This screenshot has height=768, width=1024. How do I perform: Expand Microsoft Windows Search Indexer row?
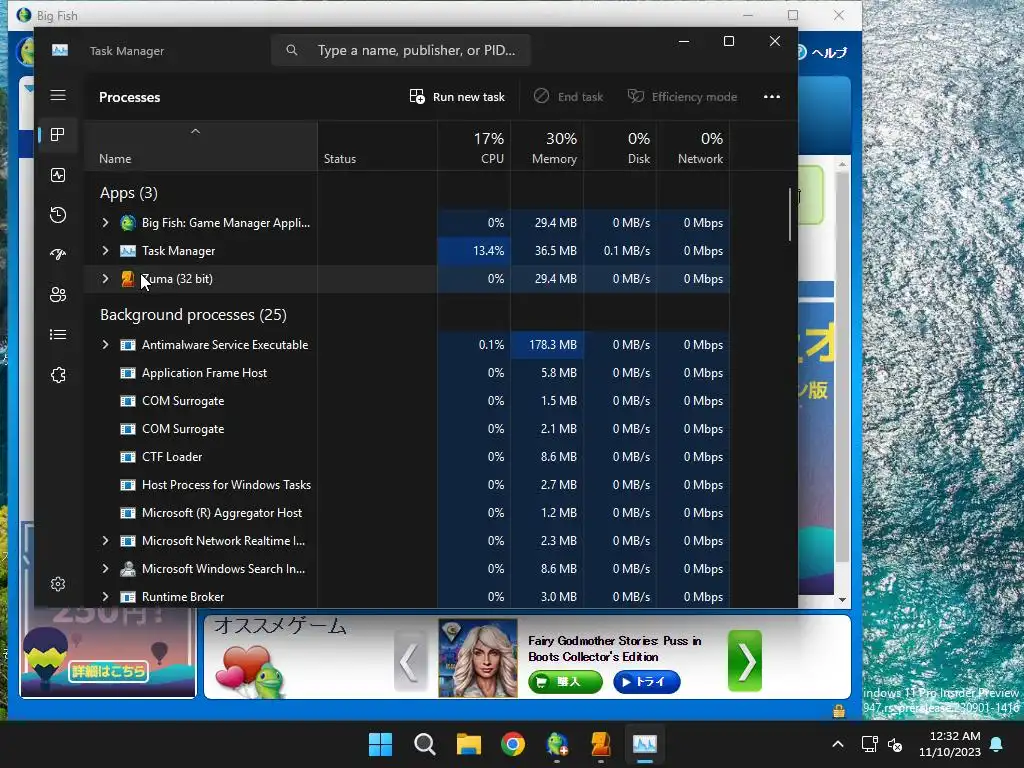point(105,569)
